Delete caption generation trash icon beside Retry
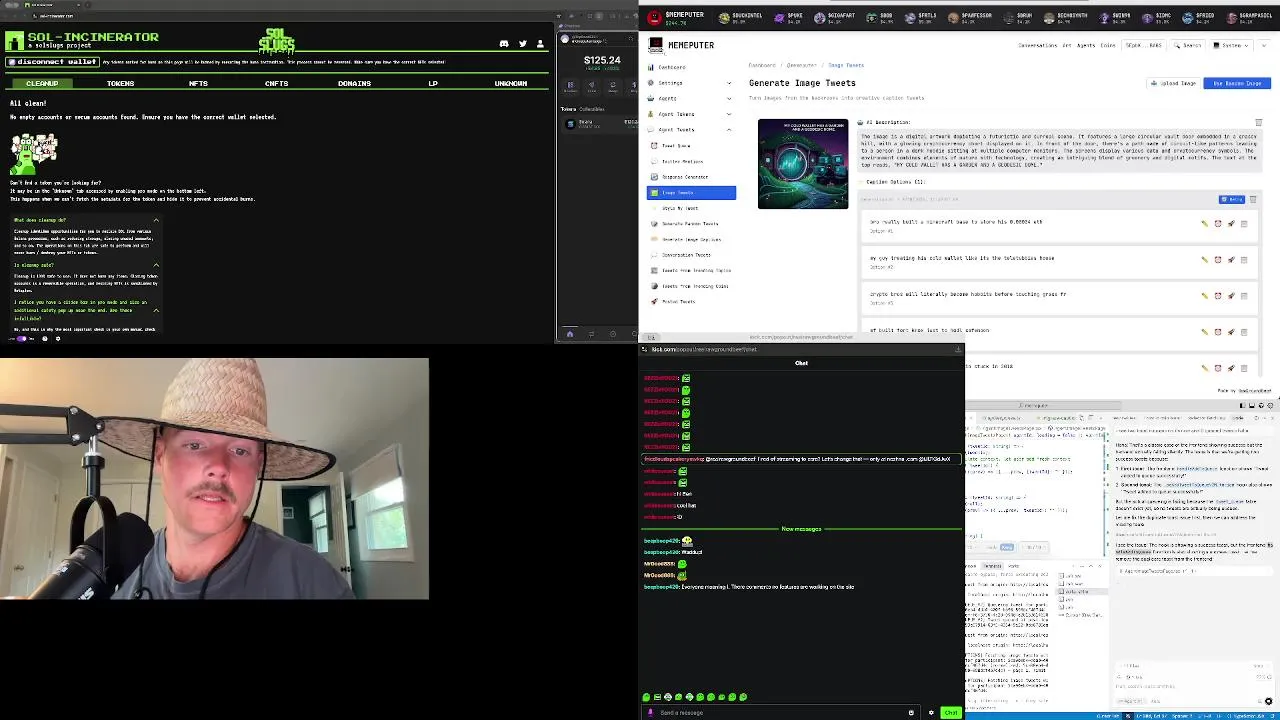Screen dimensions: 1280x720 point(1253,199)
